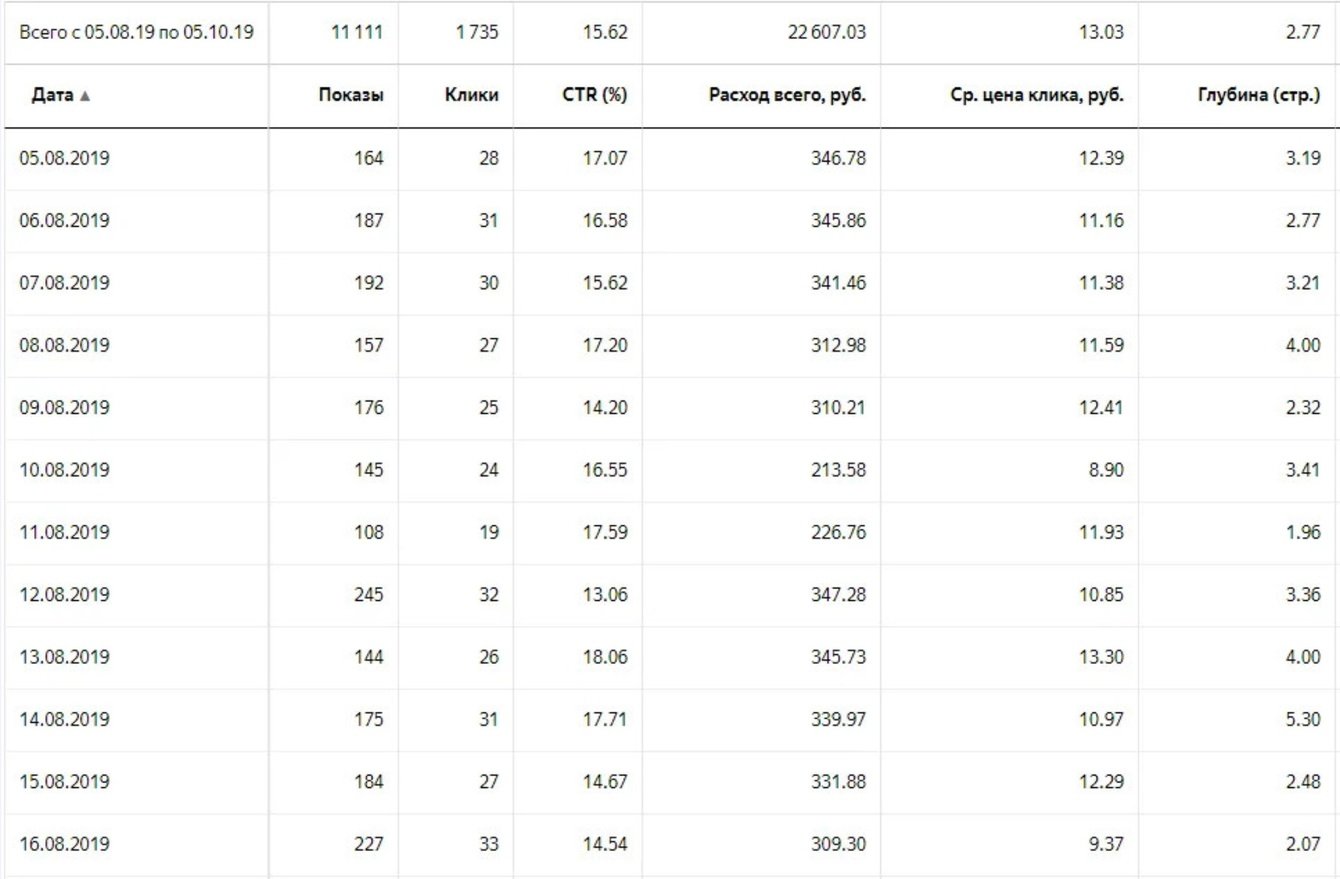The height and width of the screenshot is (879, 1340).
Task: Click total clicks value 1 735
Action: [476, 32]
